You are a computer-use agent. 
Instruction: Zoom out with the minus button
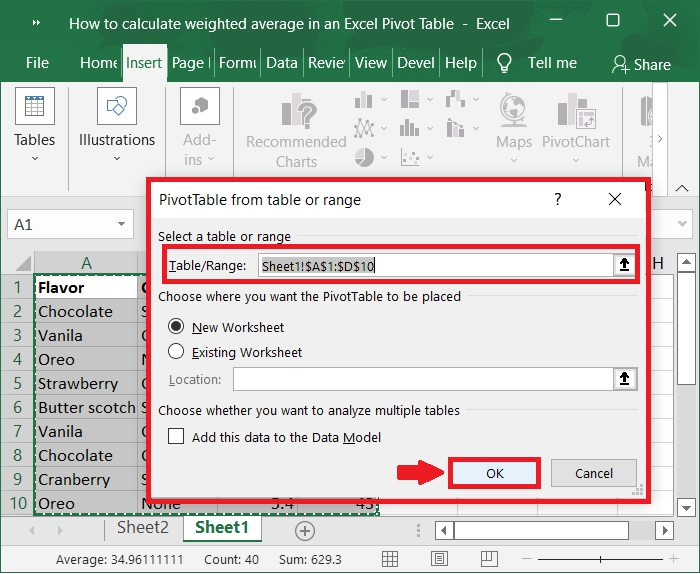527,559
